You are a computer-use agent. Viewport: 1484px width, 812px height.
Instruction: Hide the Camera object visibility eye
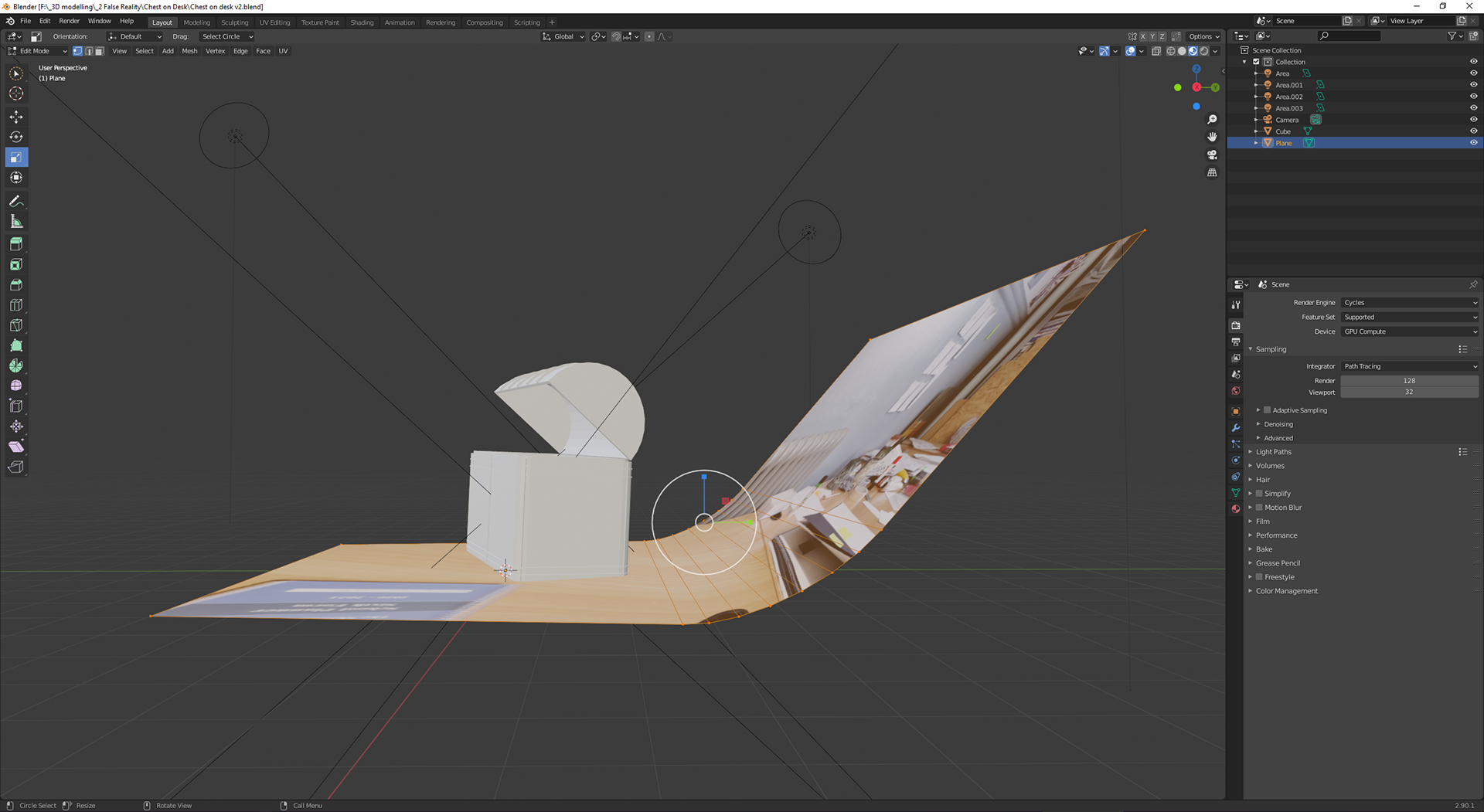pyautogui.click(x=1473, y=120)
